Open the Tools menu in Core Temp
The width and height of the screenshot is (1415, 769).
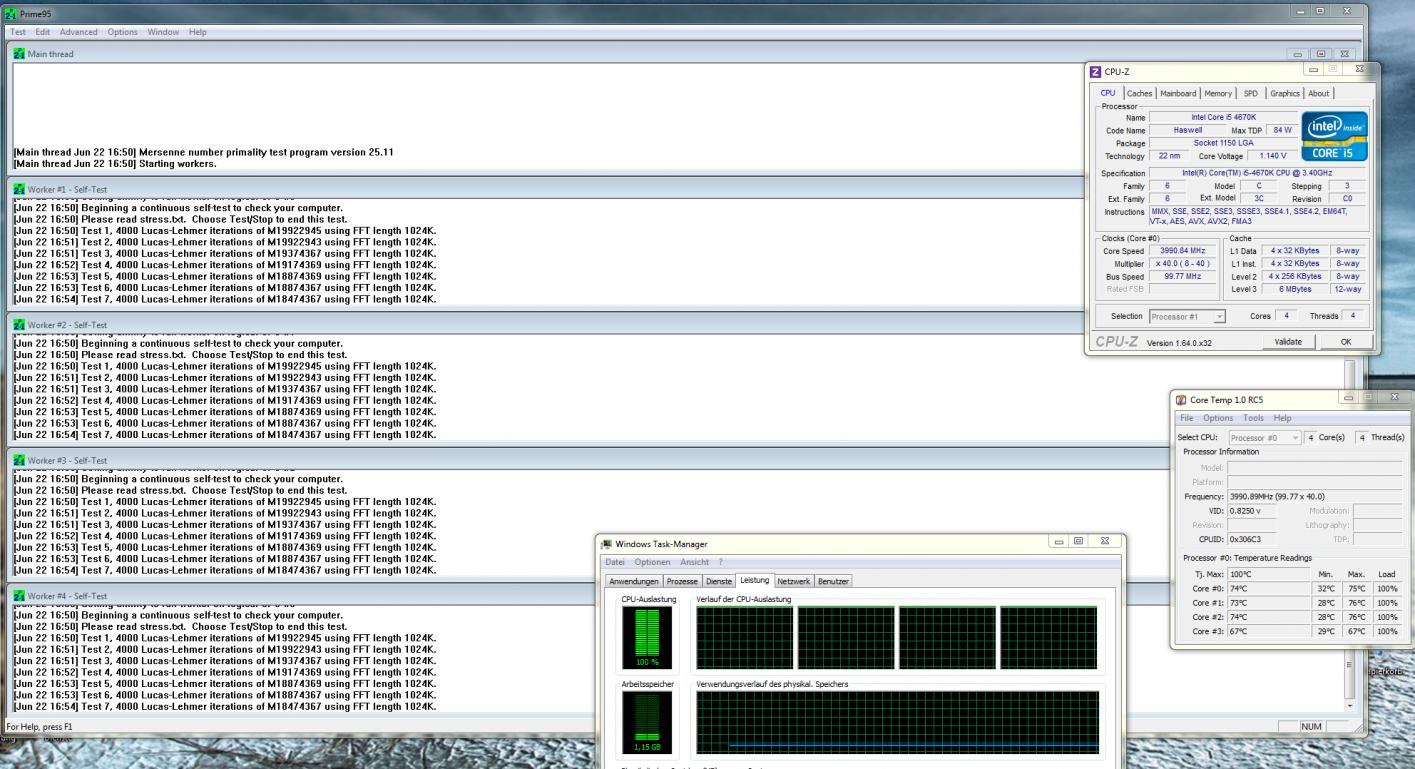pyautogui.click(x=1253, y=417)
